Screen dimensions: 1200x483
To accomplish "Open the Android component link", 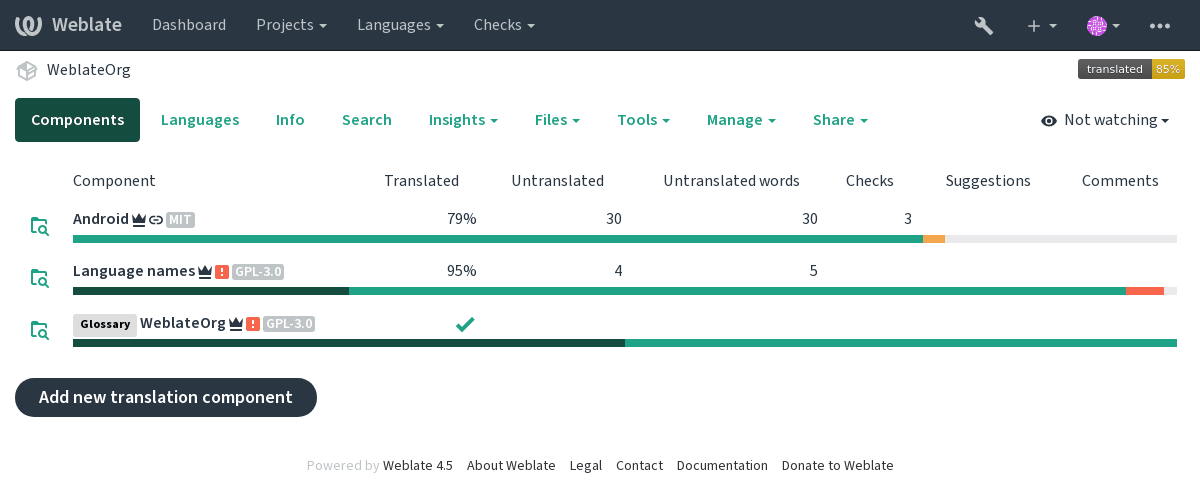I will click(x=101, y=219).
